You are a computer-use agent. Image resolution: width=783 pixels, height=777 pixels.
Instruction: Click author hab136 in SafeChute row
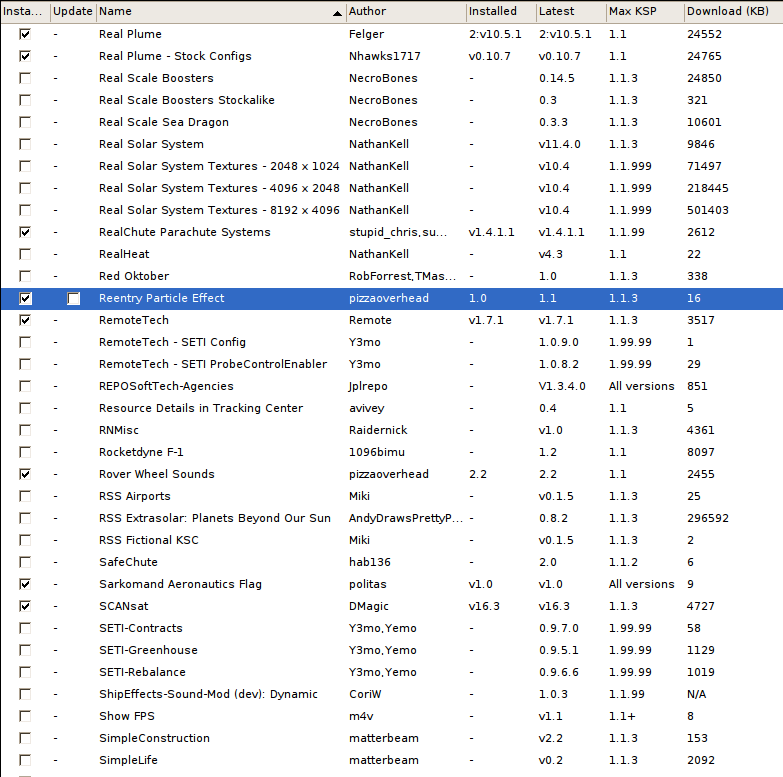pyautogui.click(x=370, y=562)
